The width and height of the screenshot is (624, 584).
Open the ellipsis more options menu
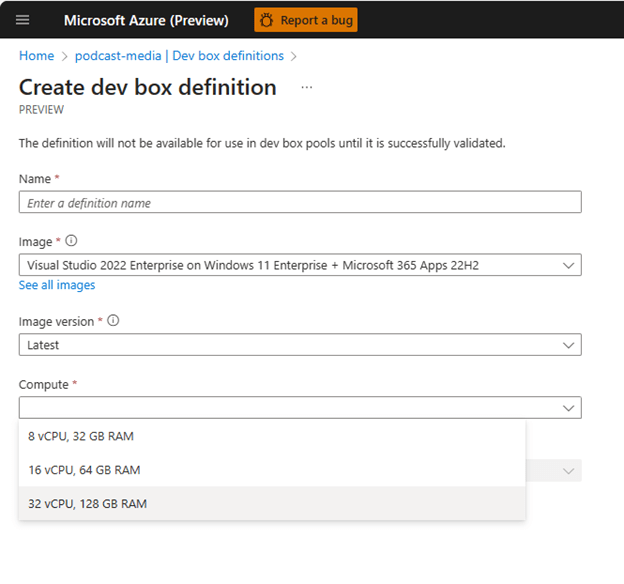pyautogui.click(x=307, y=87)
